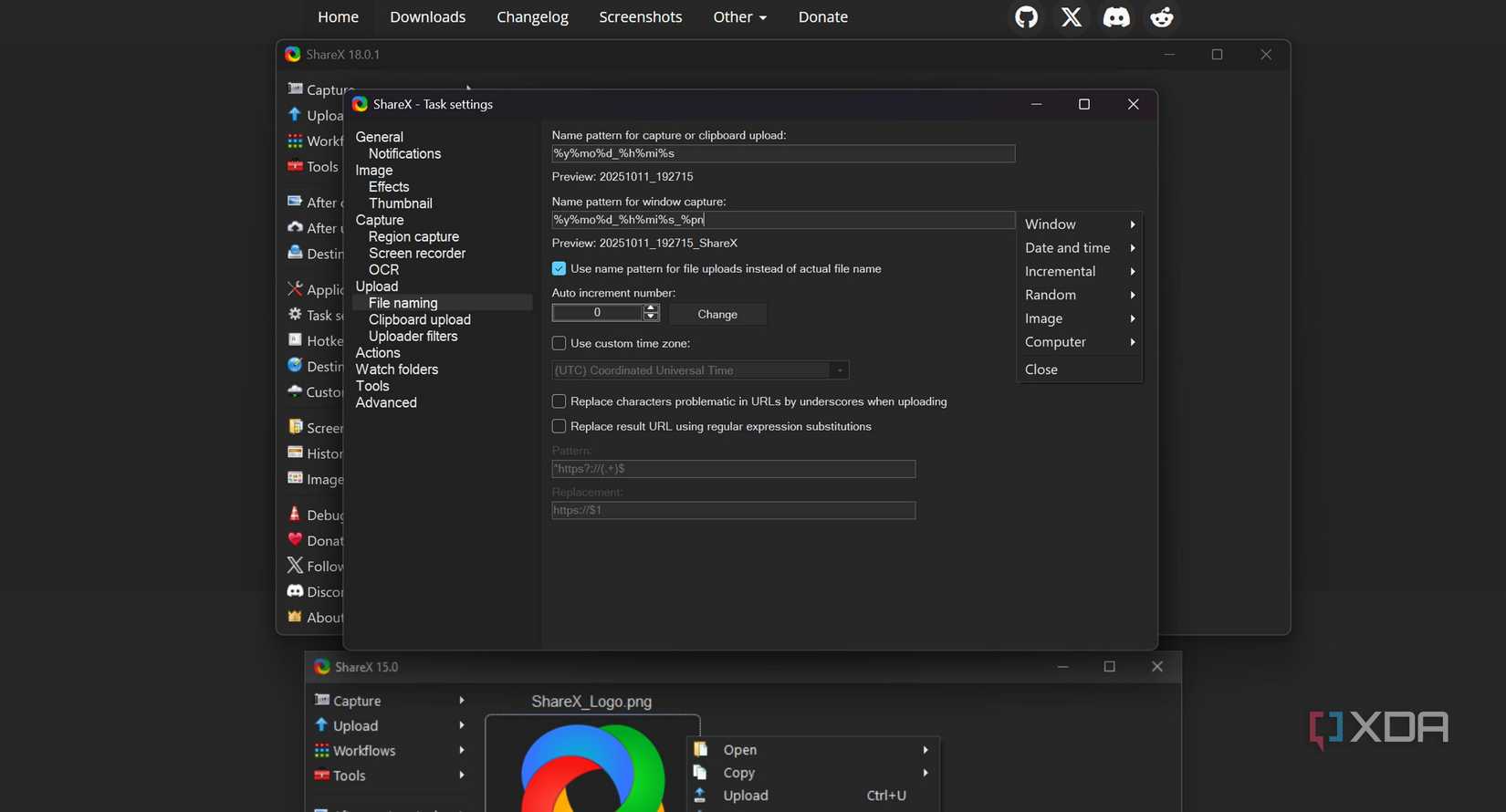
Task: Choose Upload Ctrl+U in the context menu
Action: 812,796
